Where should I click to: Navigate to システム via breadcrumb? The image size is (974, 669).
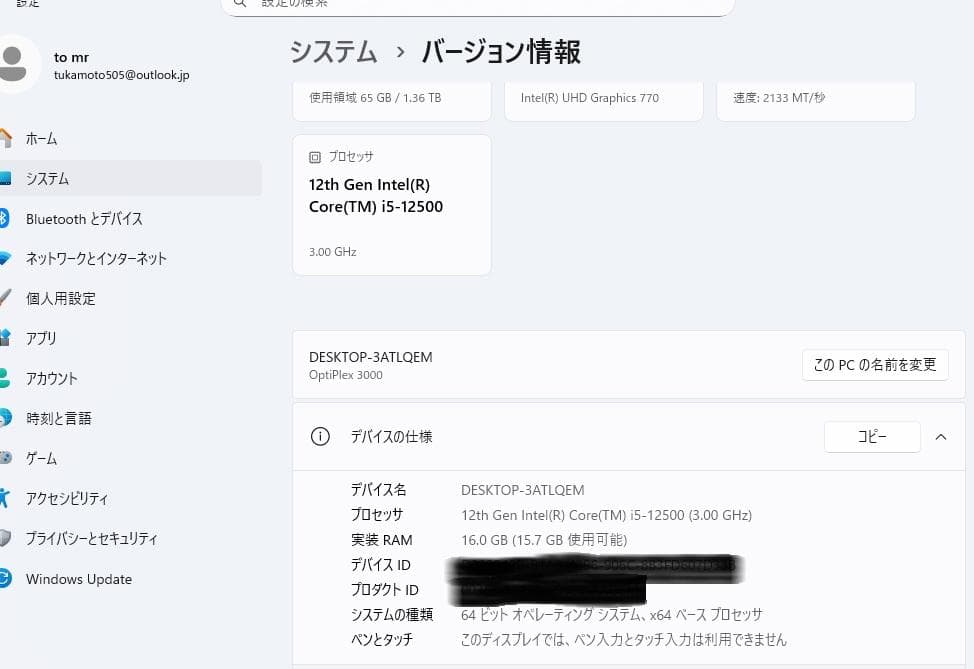[333, 51]
